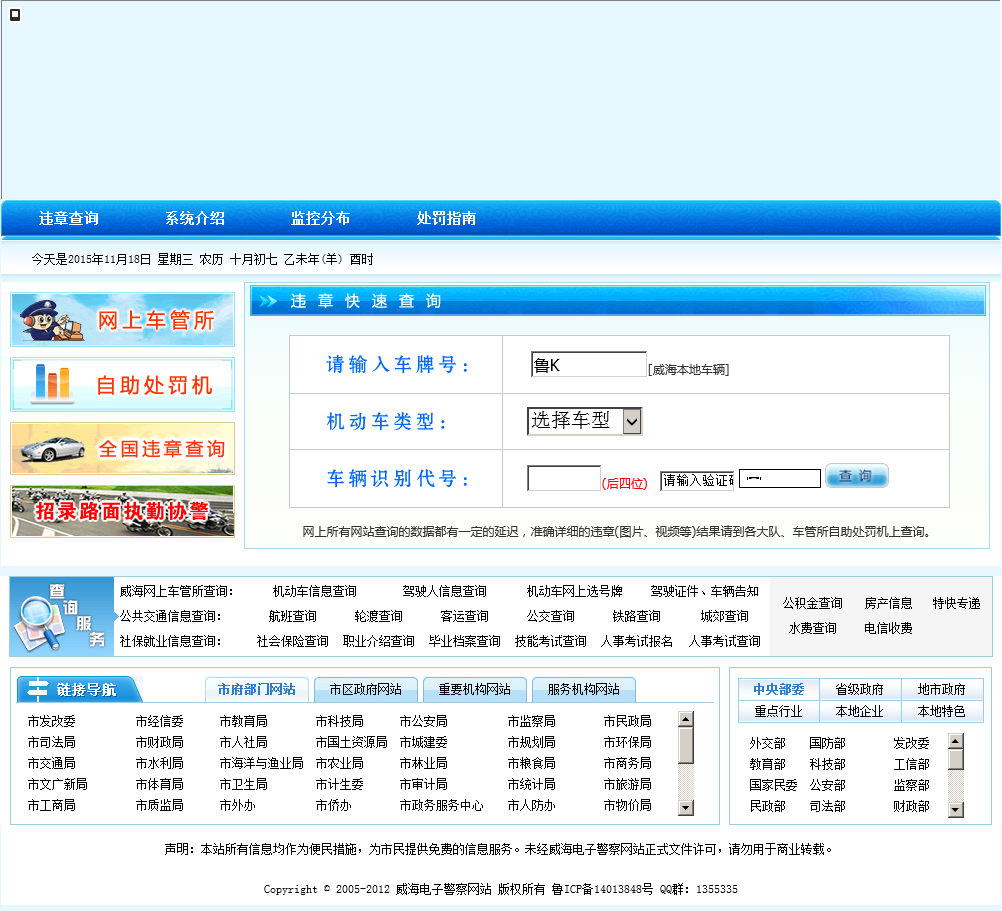Switch to 重要机构网站 tab
This screenshot has width=1002, height=911.
click(x=474, y=690)
